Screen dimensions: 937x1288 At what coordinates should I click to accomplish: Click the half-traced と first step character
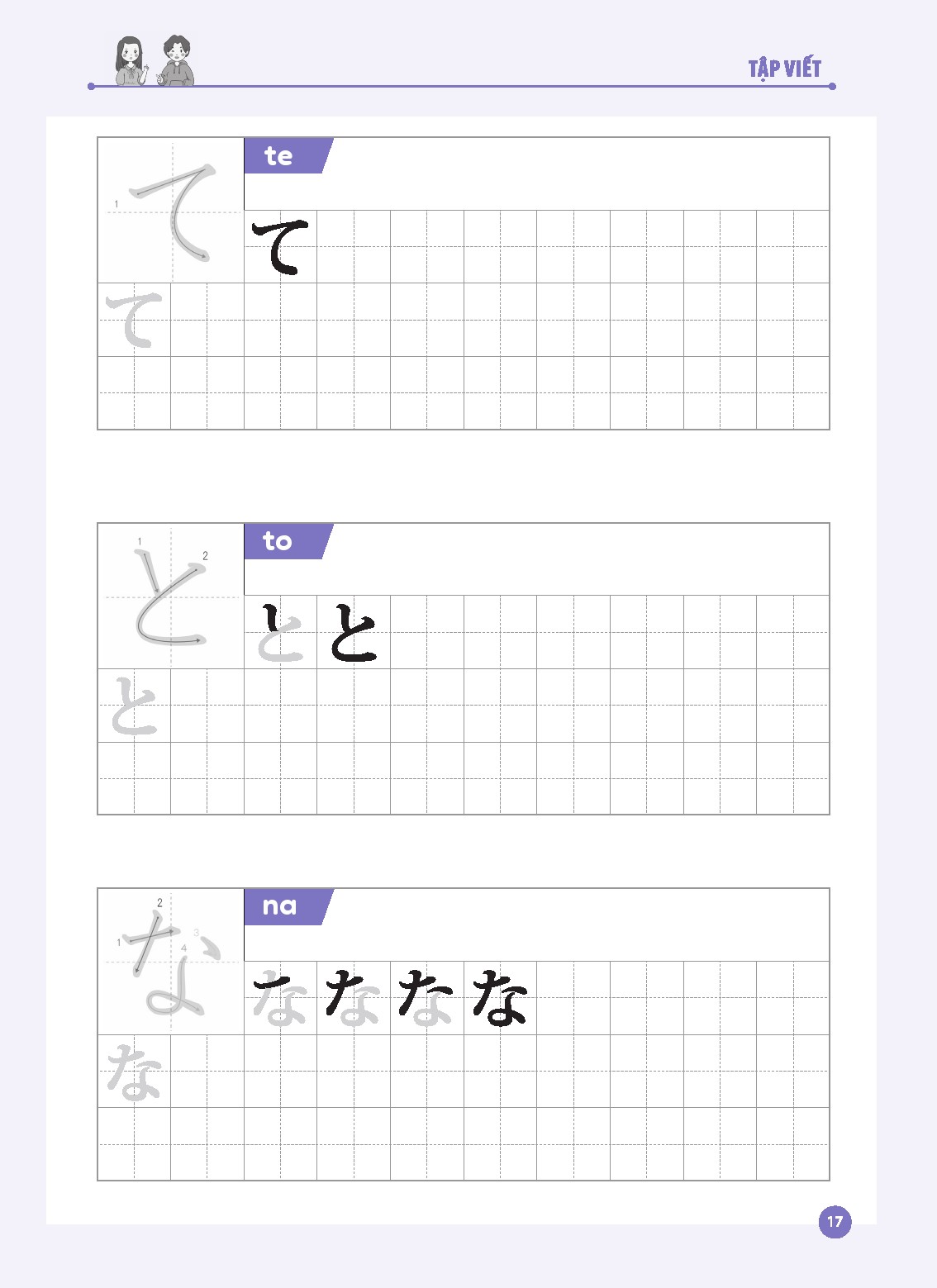pyautogui.click(x=281, y=633)
